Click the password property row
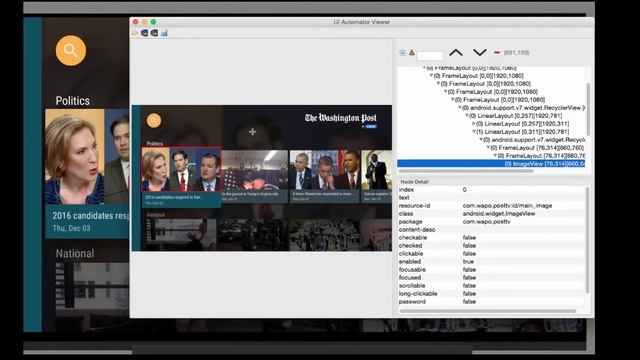This screenshot has width=640, height=360. (x=491, y=302)
